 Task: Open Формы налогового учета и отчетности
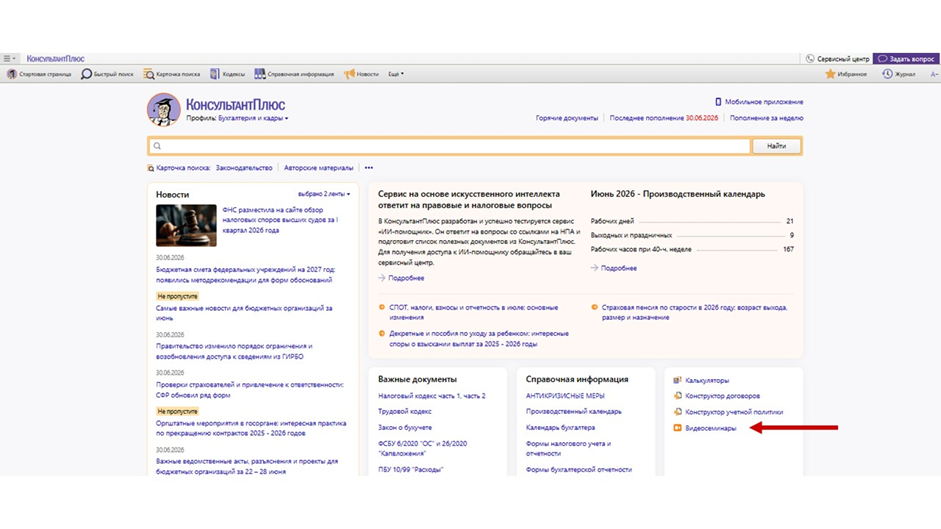[568, 449]
